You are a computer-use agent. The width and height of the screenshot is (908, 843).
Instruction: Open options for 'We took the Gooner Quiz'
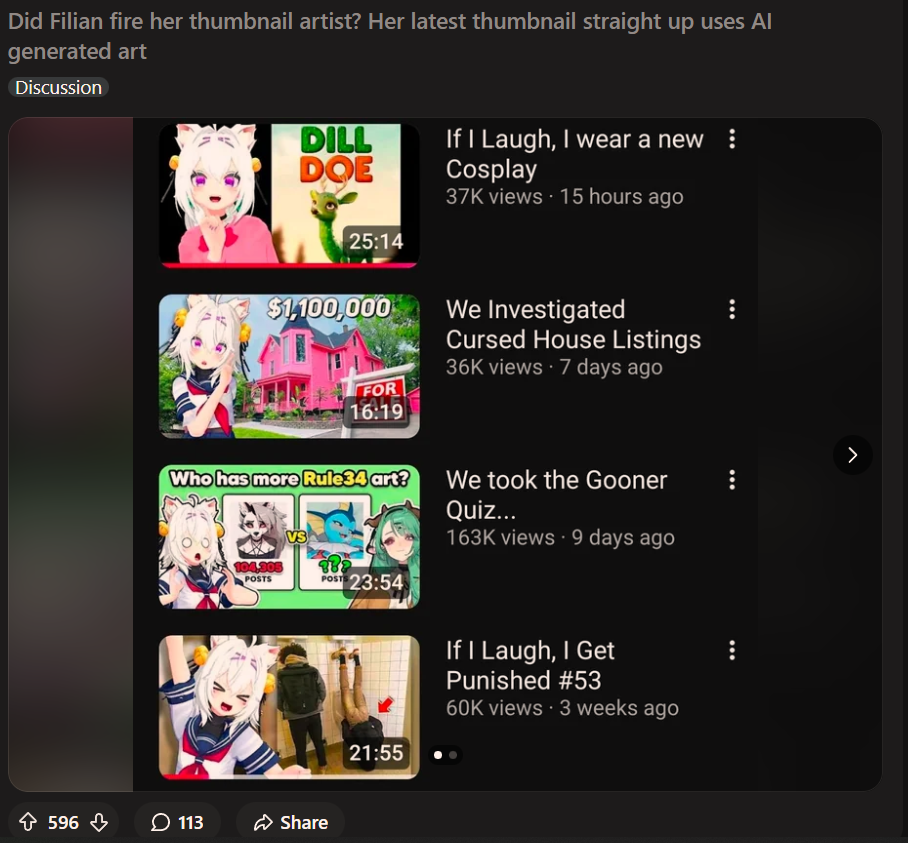click(x=732, y=479)
